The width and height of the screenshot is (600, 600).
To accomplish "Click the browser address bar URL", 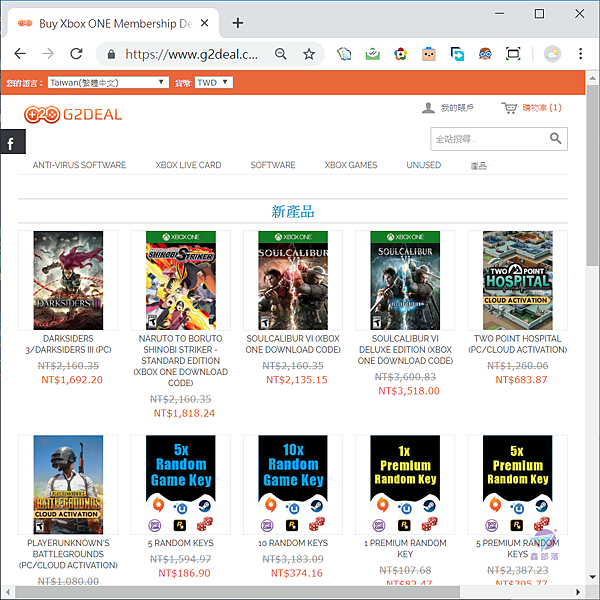I will point(191,54).
